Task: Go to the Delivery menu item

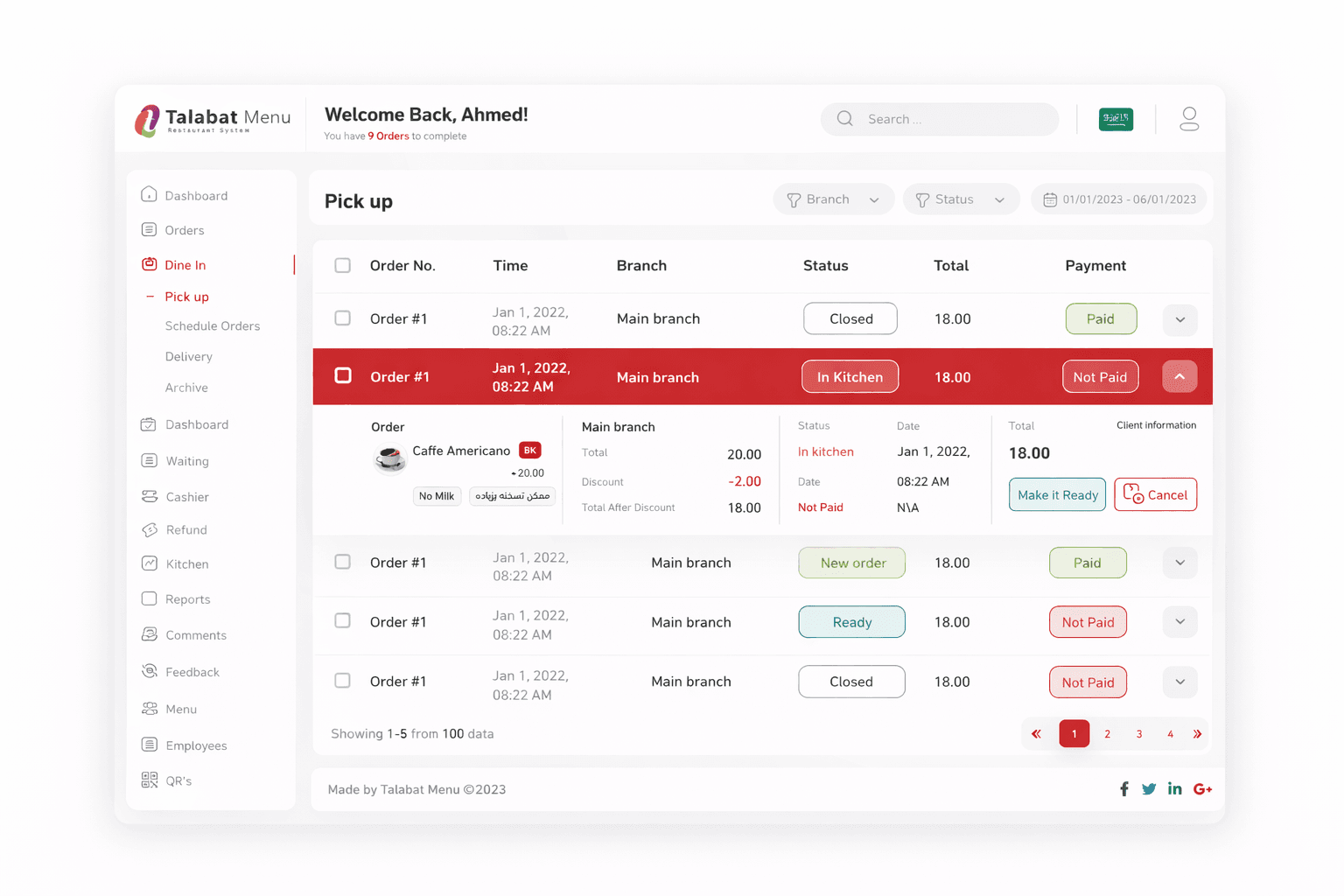Action: pyautogui.click(x=188, y=356)
